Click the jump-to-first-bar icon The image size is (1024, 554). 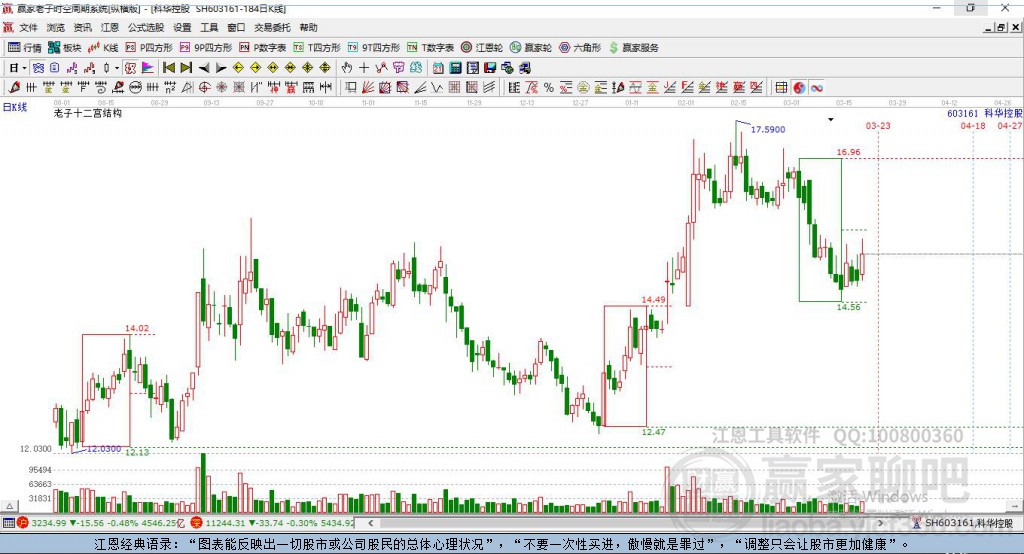click(x=168, y=68)
